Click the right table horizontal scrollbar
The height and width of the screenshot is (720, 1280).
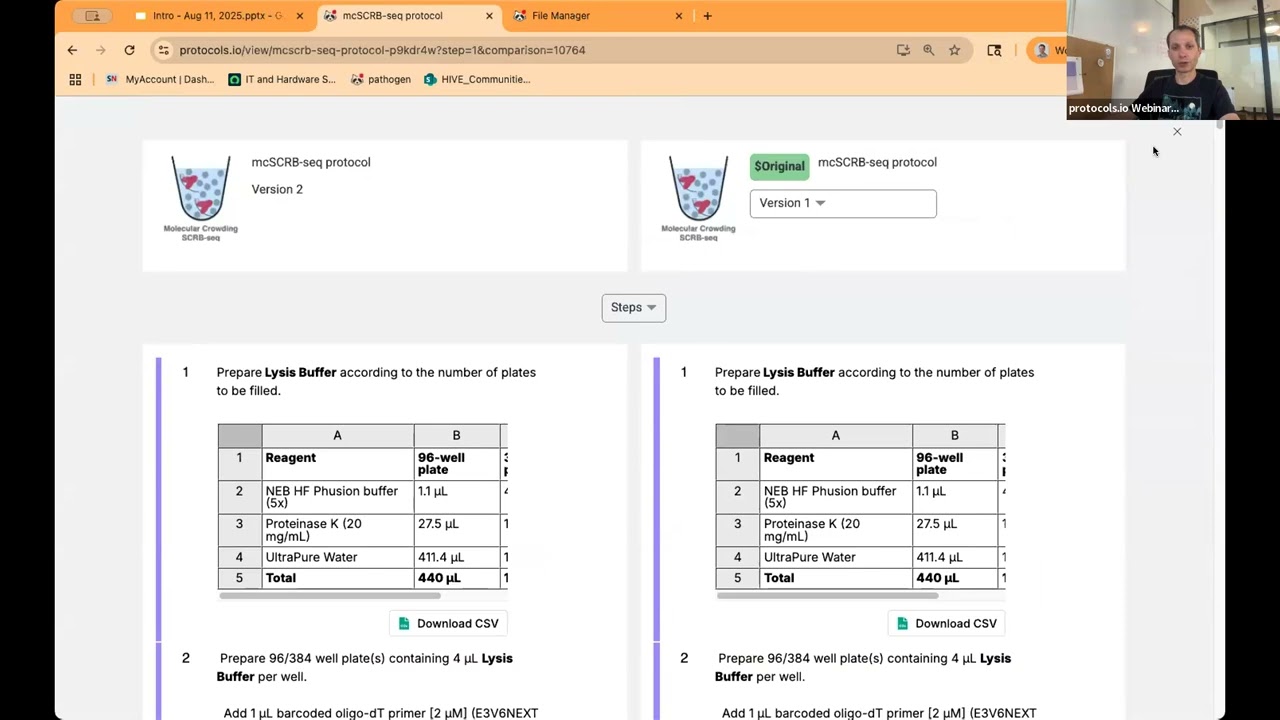828,596
